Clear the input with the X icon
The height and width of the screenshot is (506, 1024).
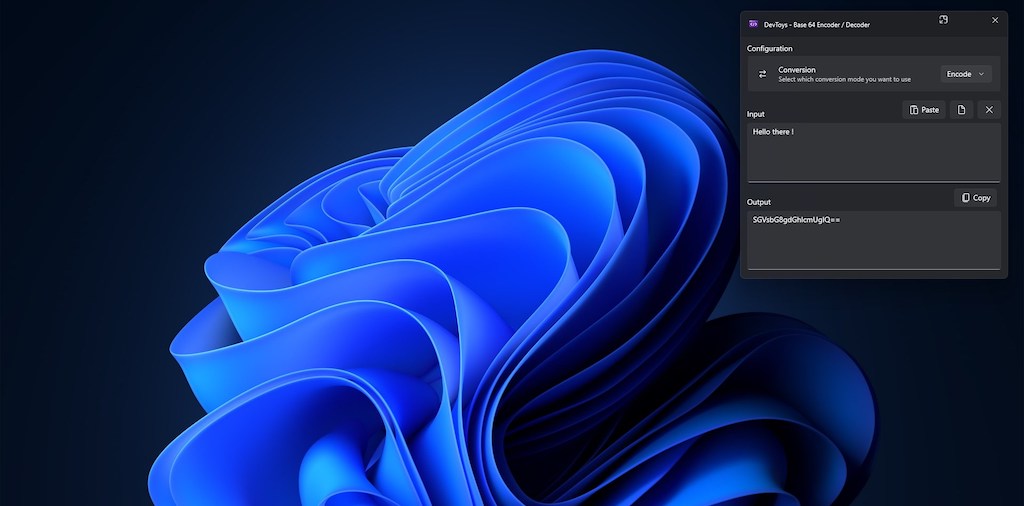(x=988, y=110)
